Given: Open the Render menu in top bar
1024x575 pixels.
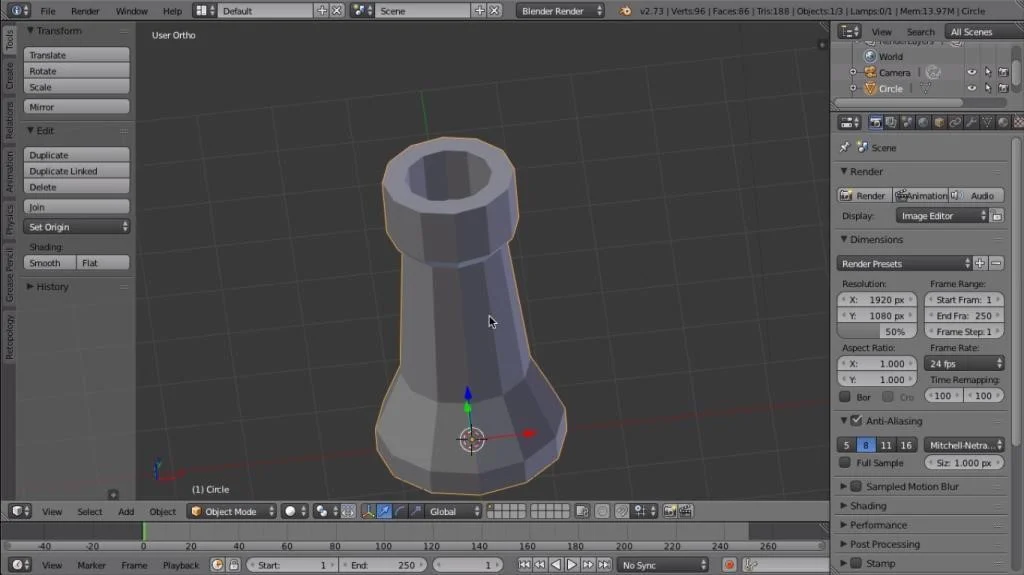Looking at the screenshot, I should click(x=85, y=11).
